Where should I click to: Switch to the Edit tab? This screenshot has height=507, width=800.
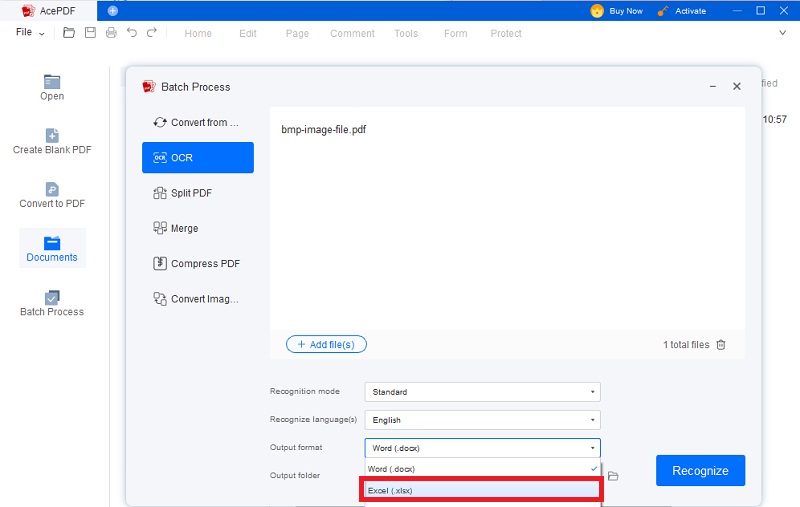[248, 34]
